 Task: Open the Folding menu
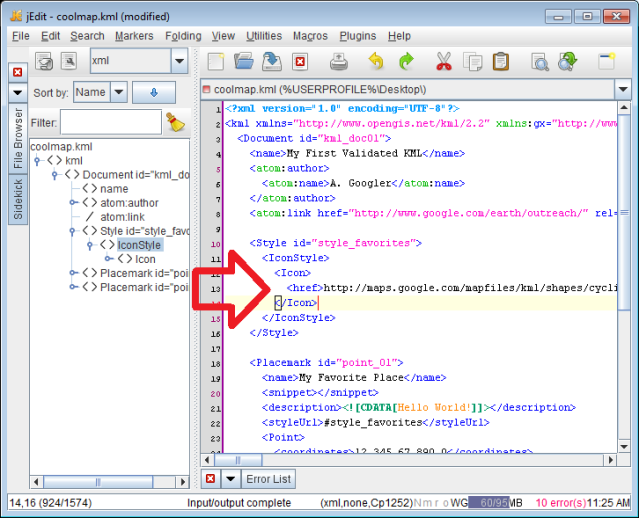183,36
